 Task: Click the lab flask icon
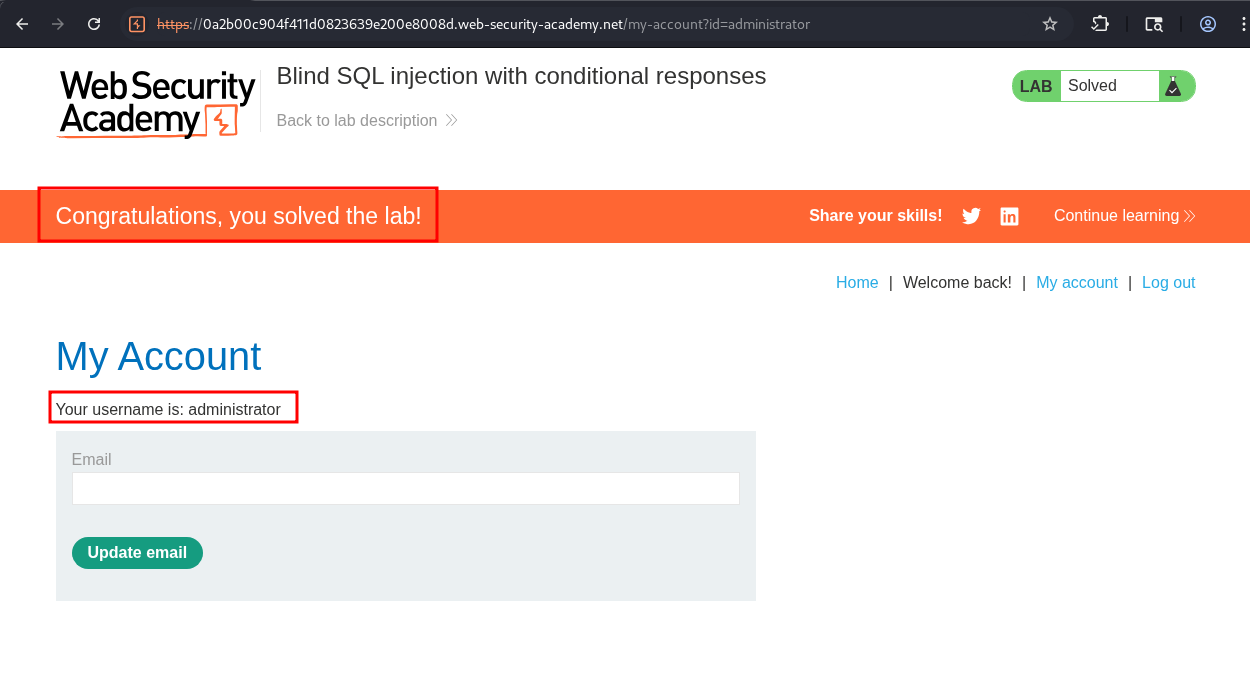tap(1173, 86)
